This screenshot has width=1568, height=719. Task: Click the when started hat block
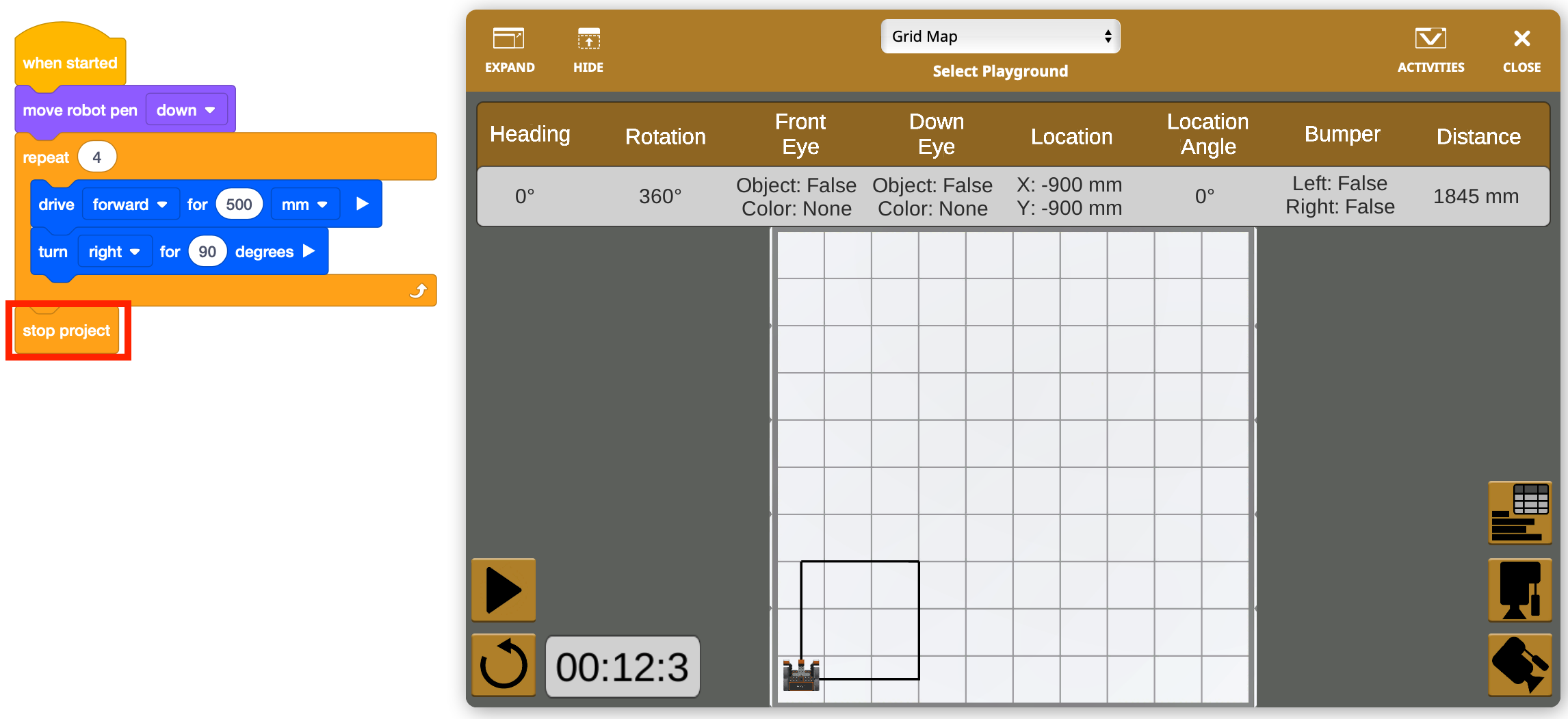pos(69,63)
